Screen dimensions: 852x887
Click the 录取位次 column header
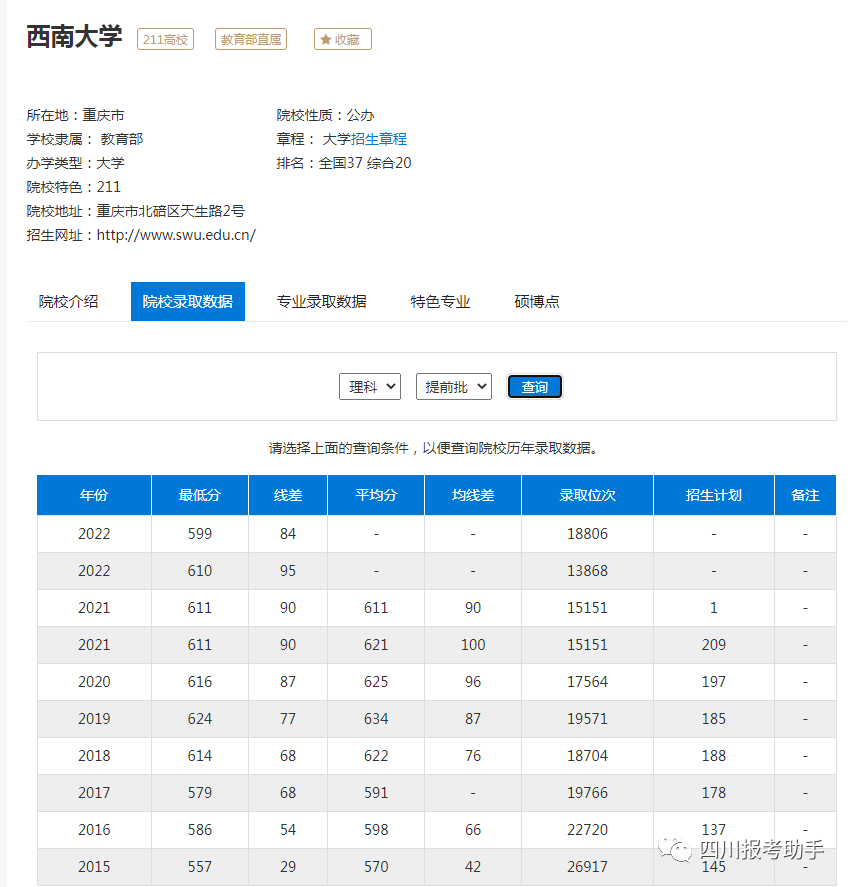click(587, 495)
